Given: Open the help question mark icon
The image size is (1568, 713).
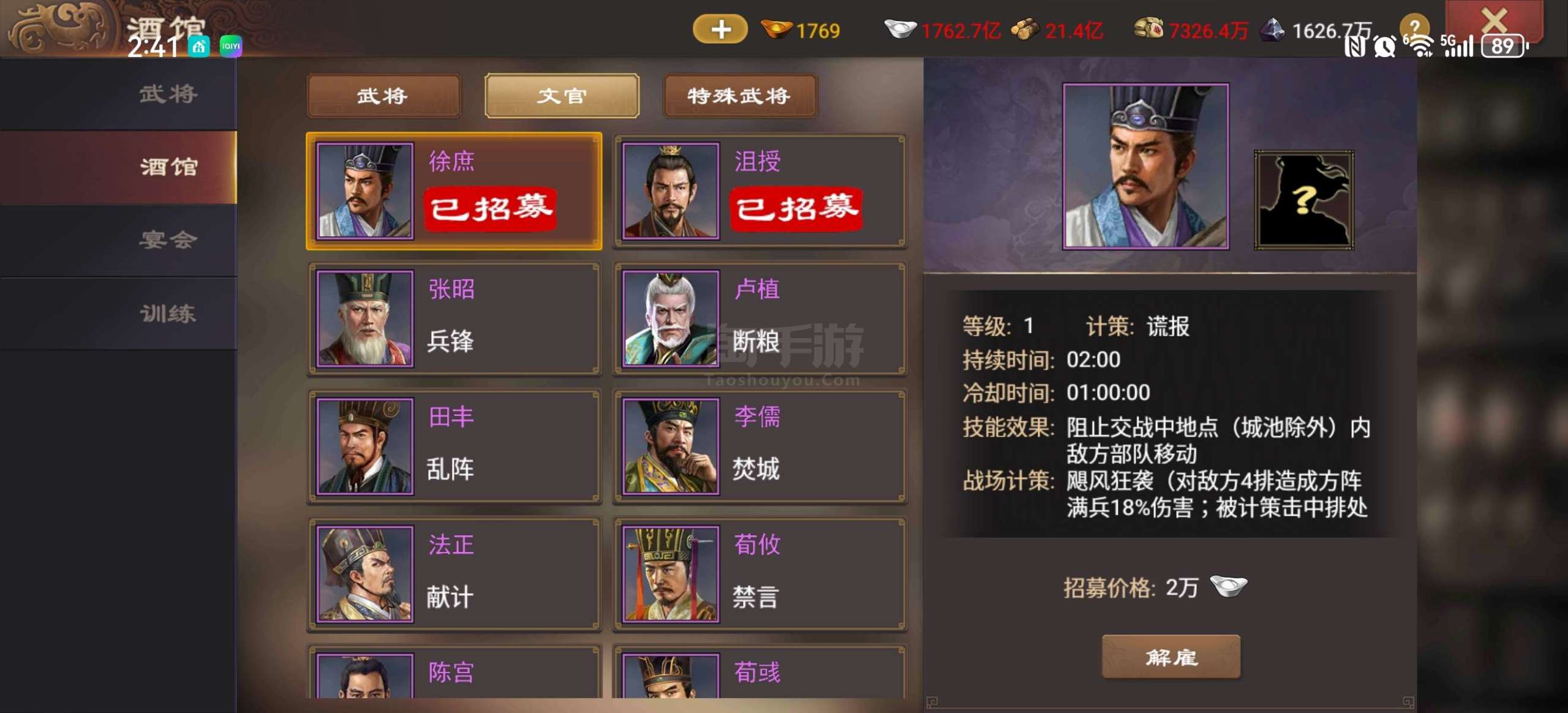Looking at the screenshot, I should [1414, 27].
